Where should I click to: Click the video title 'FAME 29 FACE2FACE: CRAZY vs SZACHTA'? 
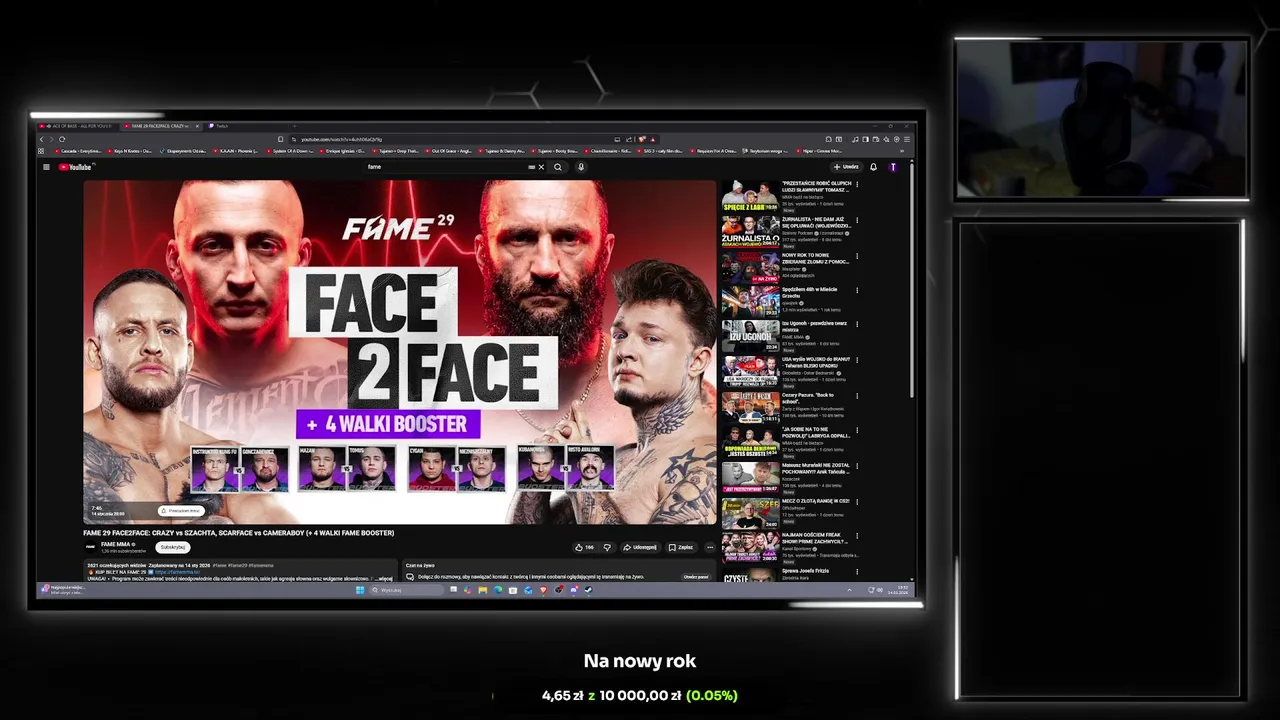click(x=239, y=533)
